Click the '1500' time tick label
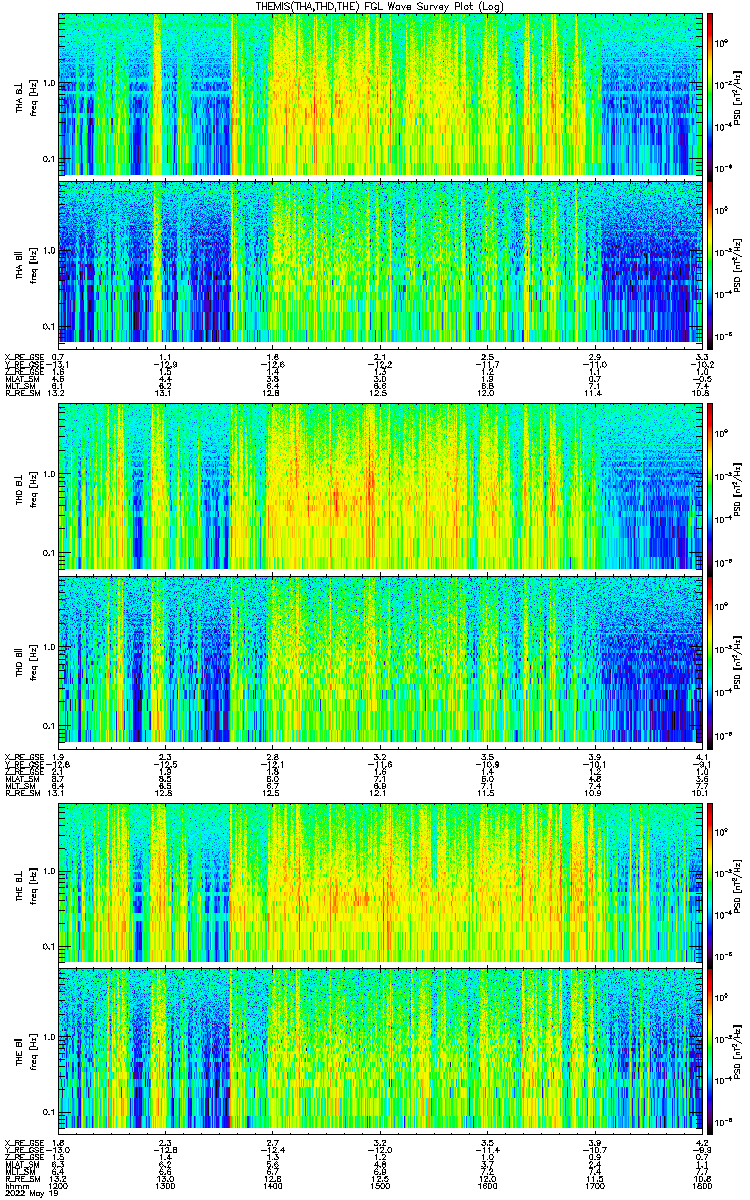 tap(380, 1184)
